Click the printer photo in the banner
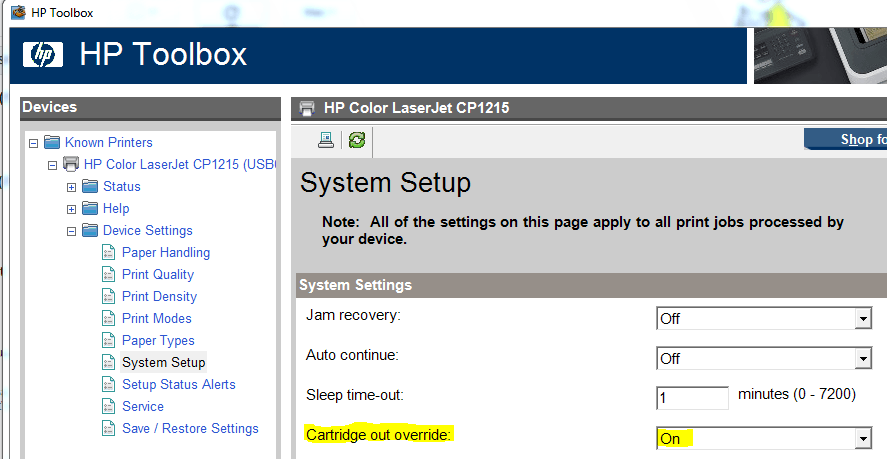The image size is (887, 459). point(820,55)
